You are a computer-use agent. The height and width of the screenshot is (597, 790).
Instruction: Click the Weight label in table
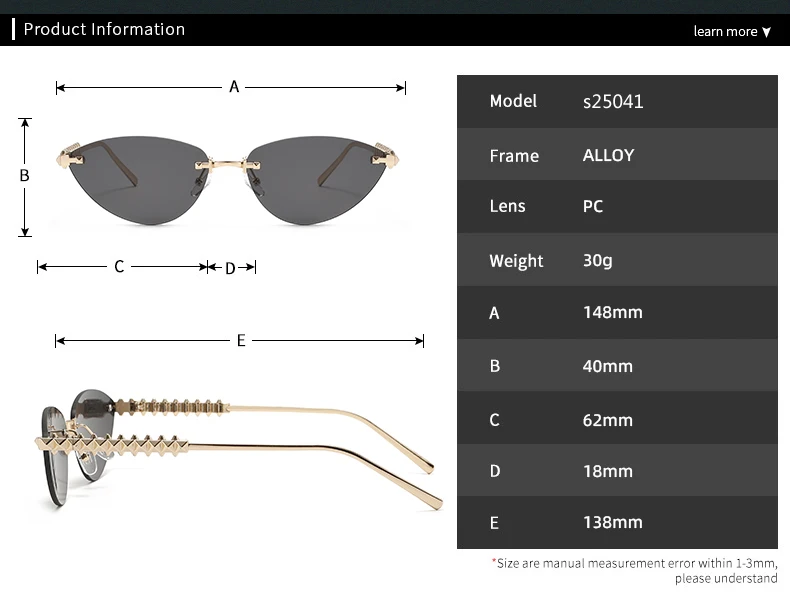coord(516,261)
